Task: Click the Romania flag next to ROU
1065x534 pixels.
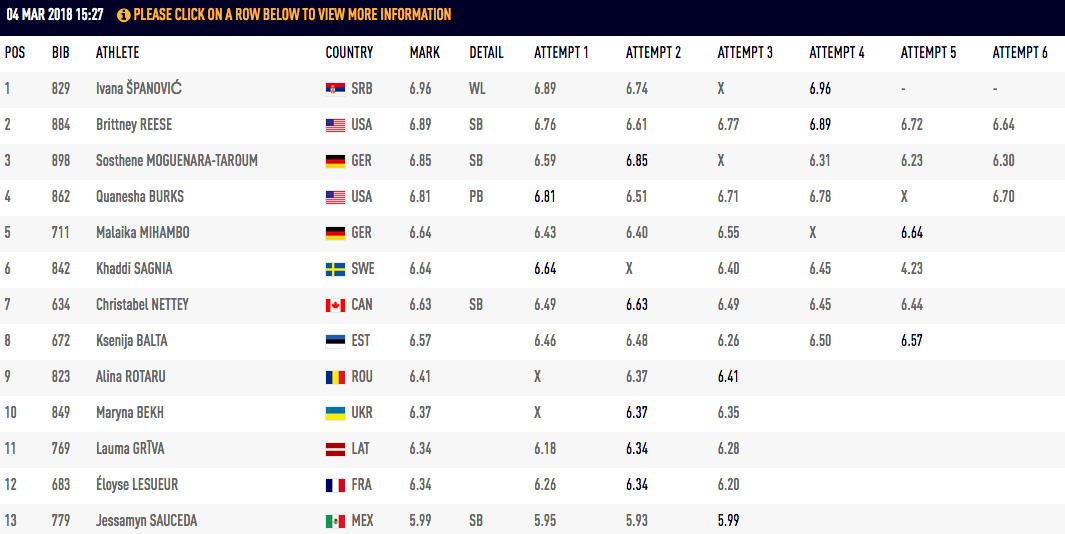Action: (335, 377)
